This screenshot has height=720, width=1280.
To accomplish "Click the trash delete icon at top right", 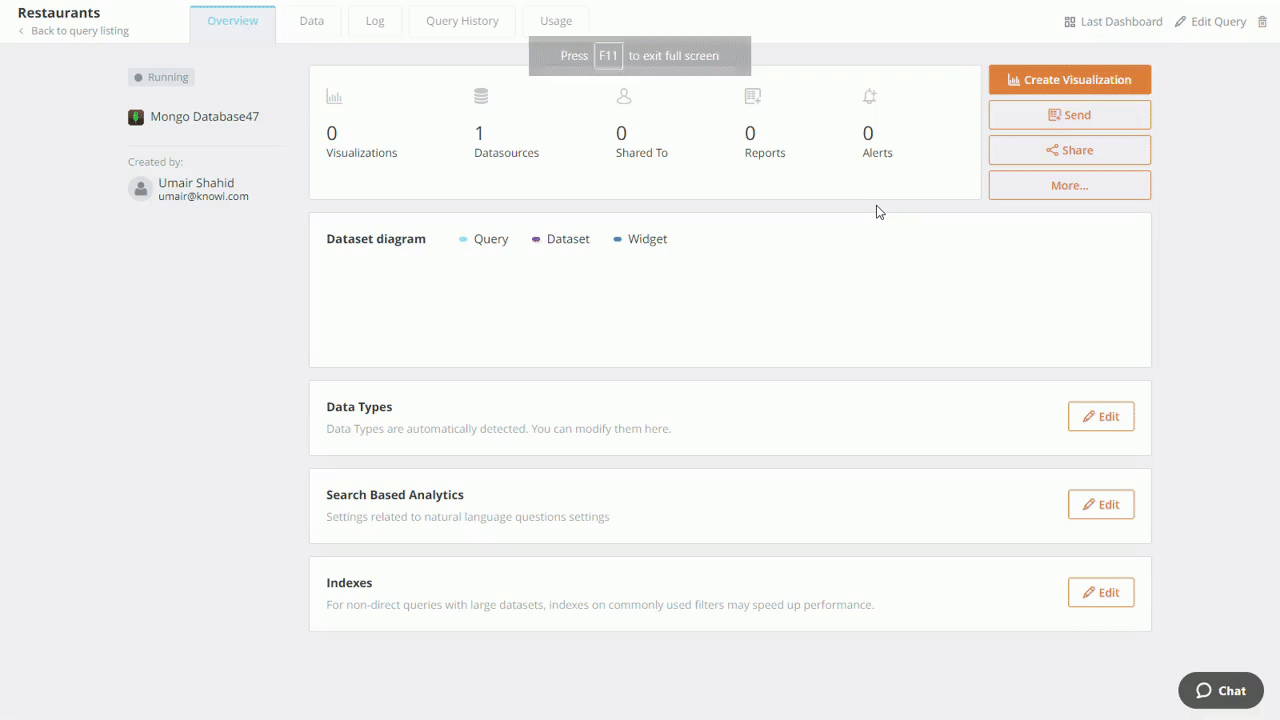I will coord(1262,22).
